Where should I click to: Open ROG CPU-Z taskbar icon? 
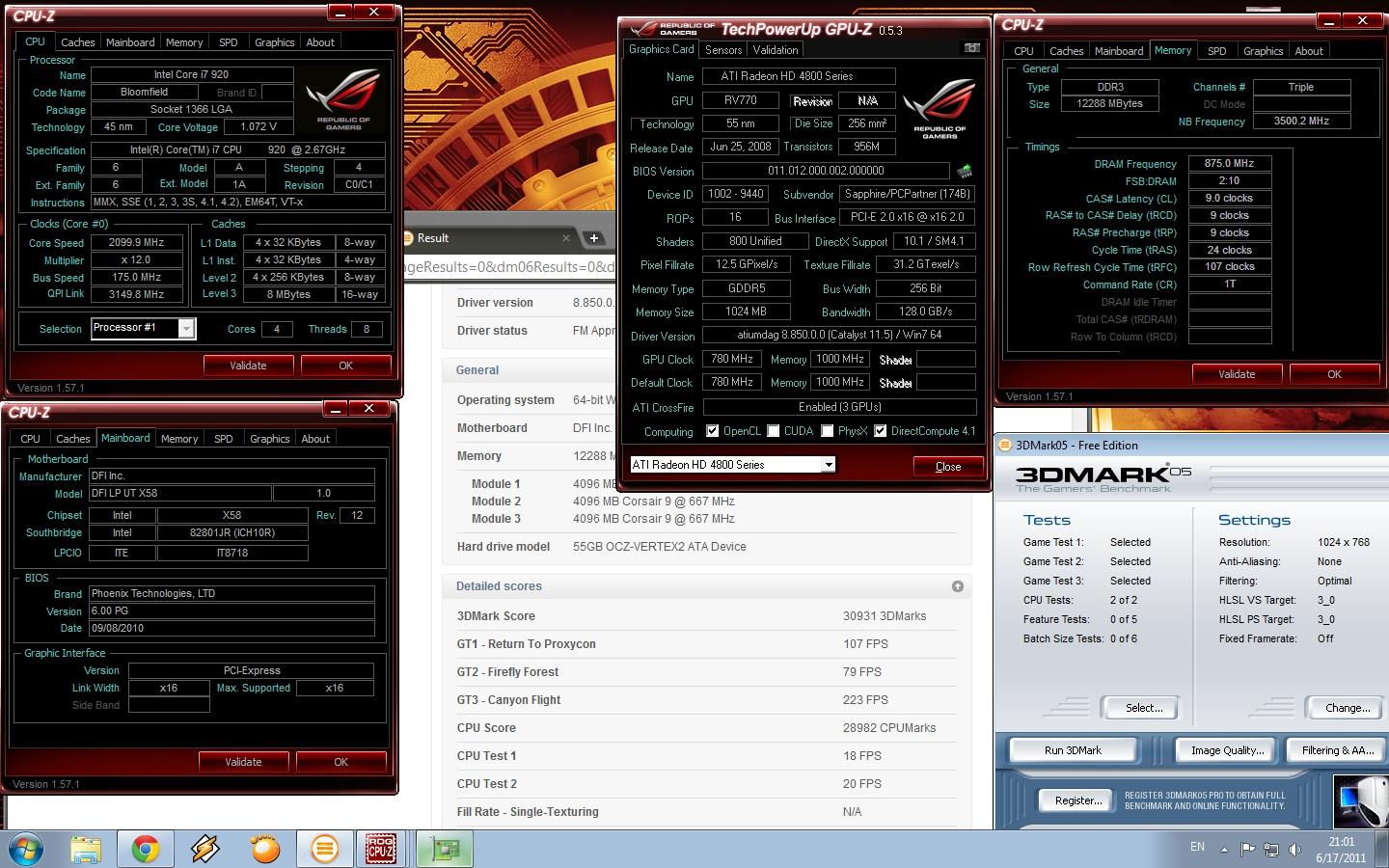click(x=381, y=849)
